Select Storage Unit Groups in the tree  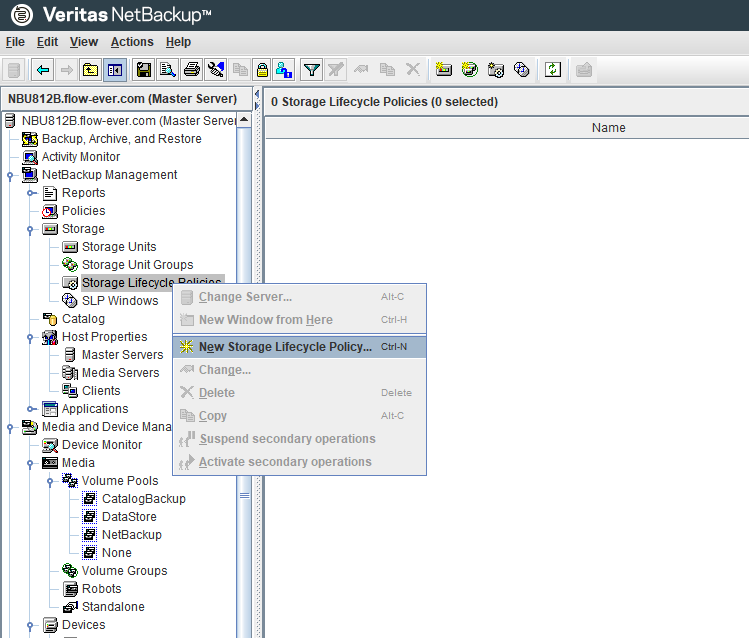click(x=138, y=265)
